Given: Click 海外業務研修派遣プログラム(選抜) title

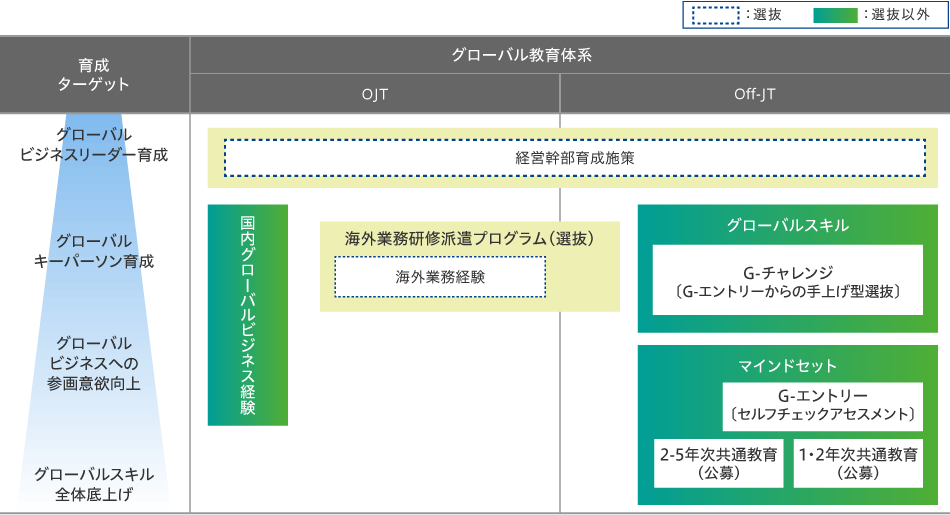Looking at the screenshot, I should pyautogui.click(x=469, y=239).
